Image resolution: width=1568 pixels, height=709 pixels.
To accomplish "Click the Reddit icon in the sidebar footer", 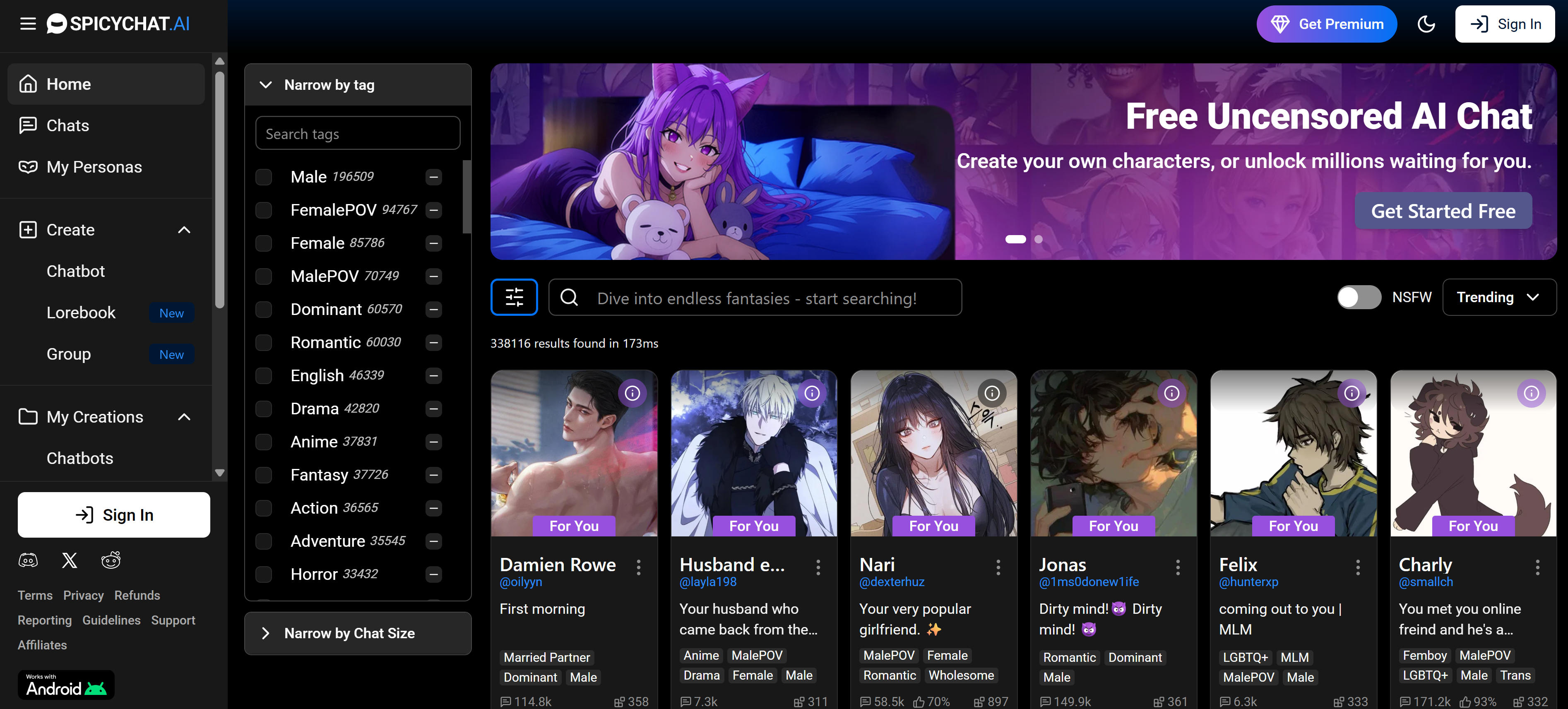I will click(111, 560).
